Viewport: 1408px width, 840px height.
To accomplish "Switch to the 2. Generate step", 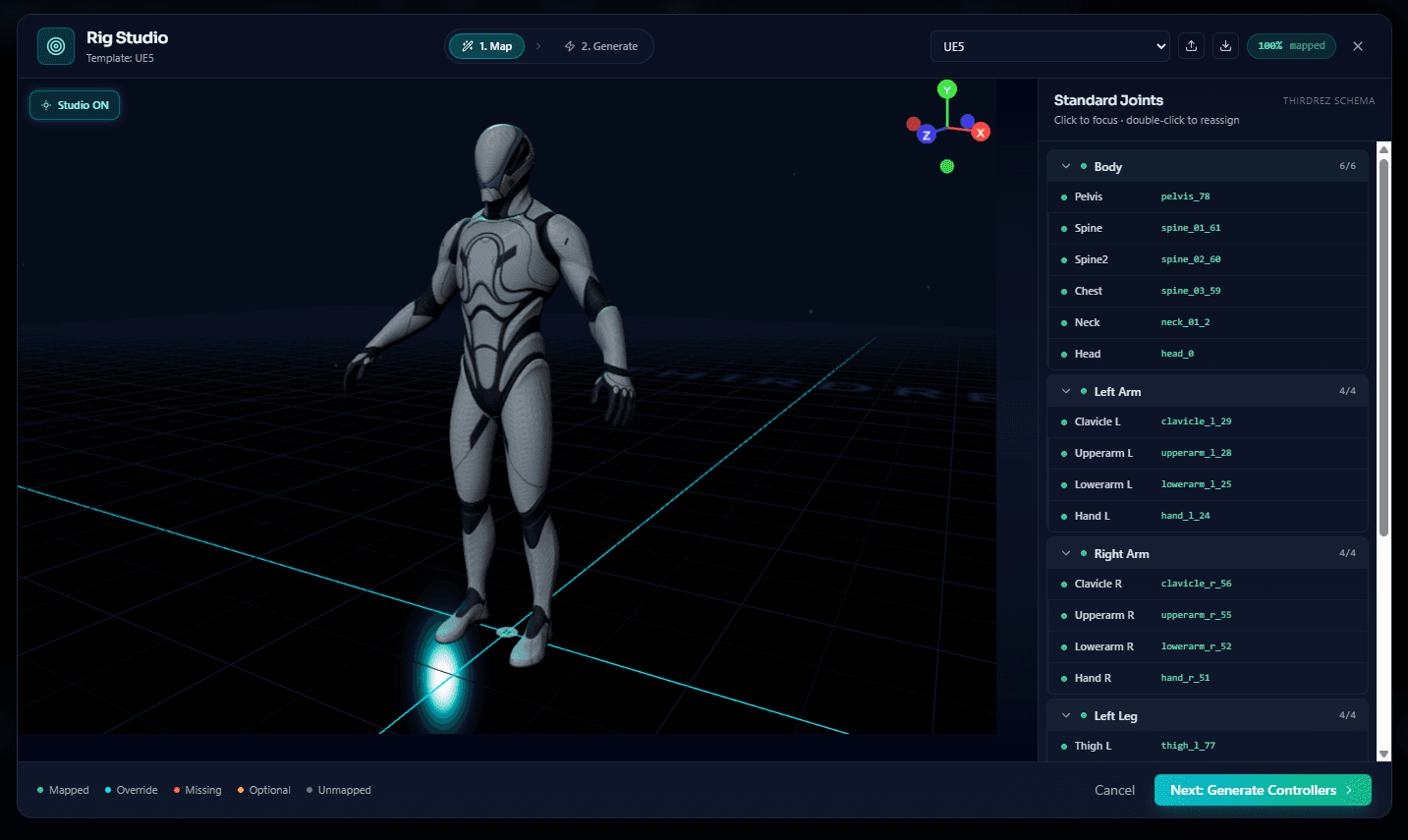I will pos(601,46).
